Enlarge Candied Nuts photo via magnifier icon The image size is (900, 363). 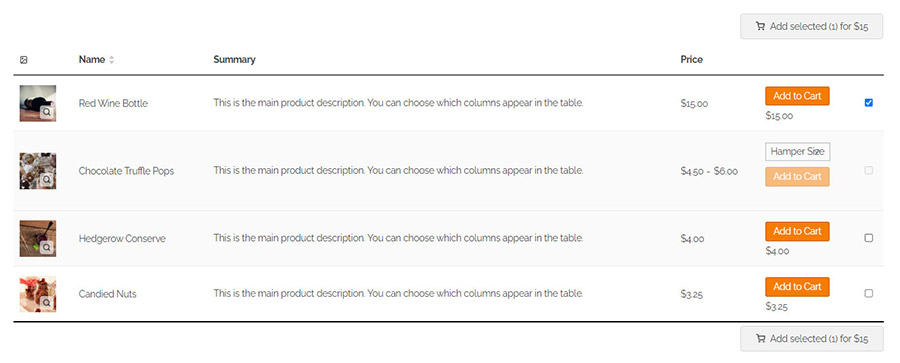coord(46,303)
